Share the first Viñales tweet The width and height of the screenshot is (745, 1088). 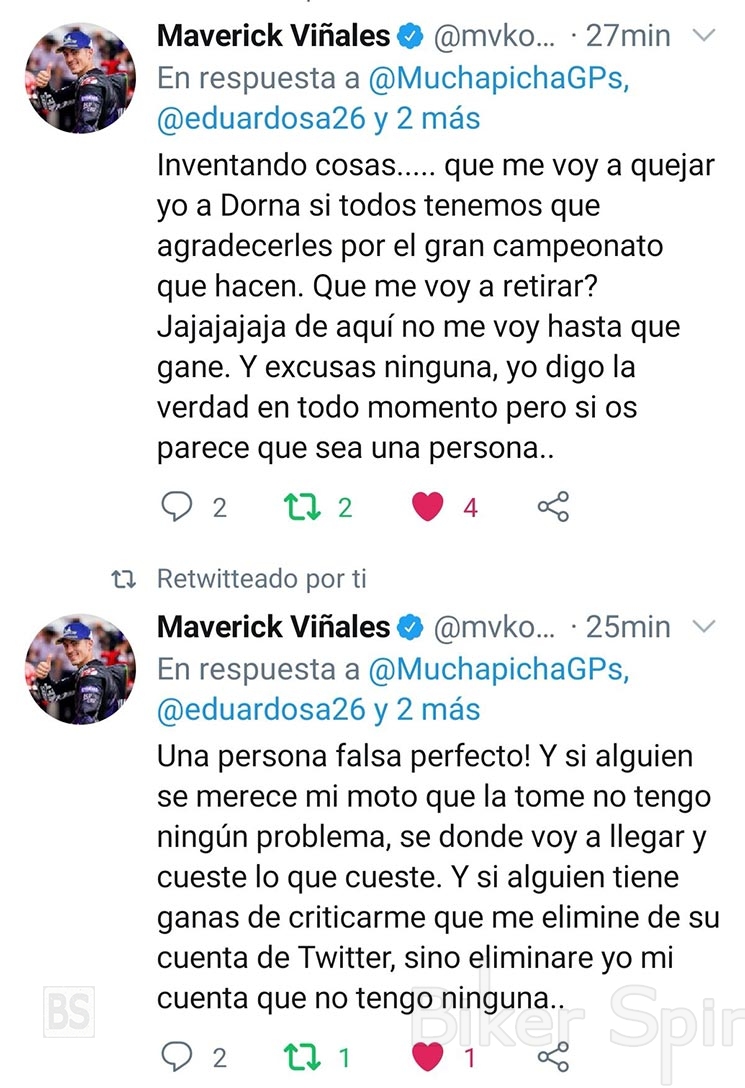553,507
